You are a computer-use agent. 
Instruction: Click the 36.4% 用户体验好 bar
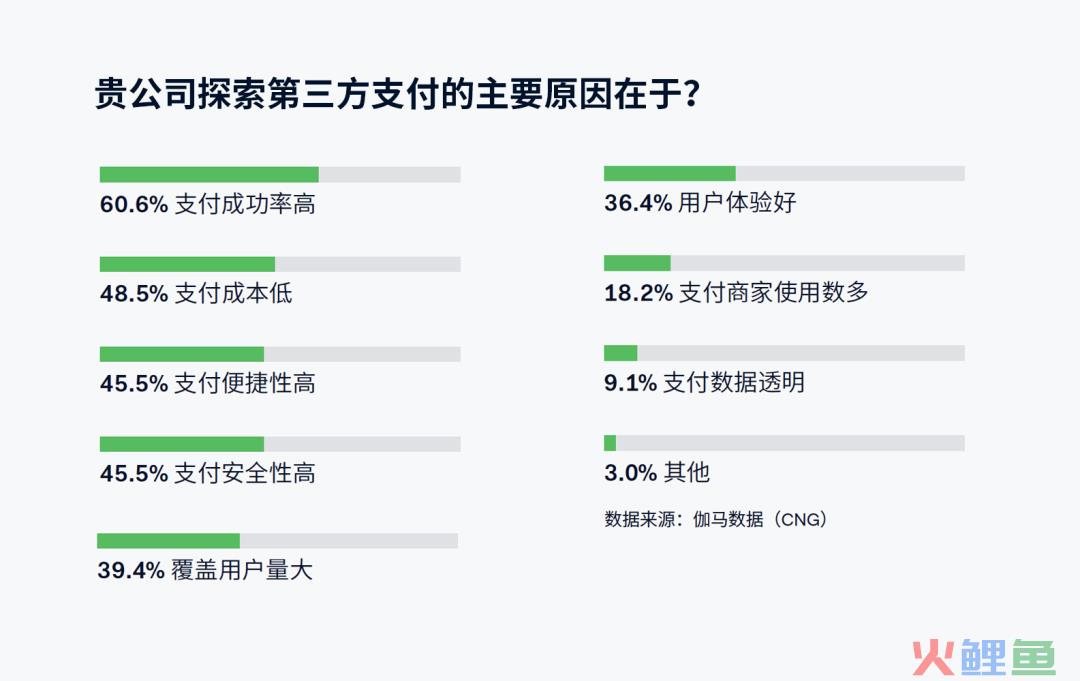tap(784, 174)
